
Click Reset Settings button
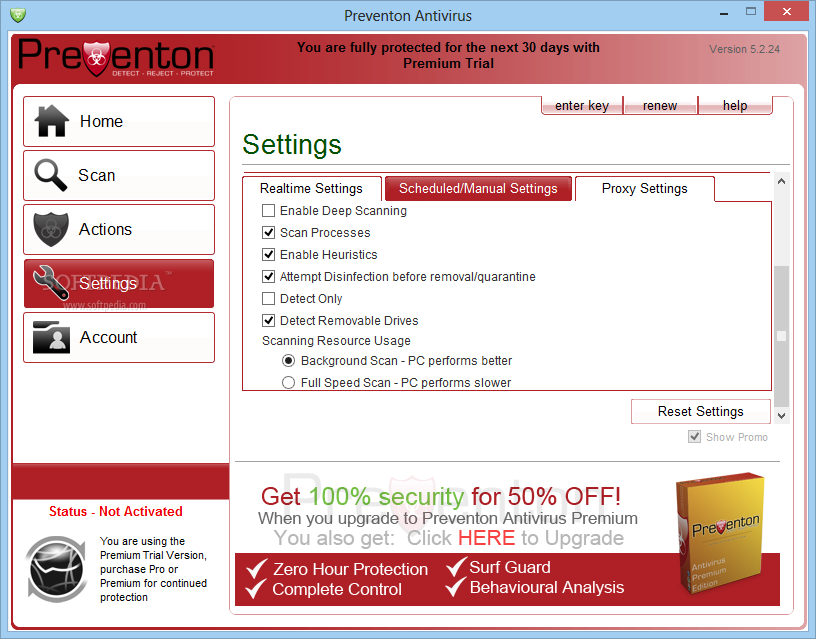coord(700,412)
